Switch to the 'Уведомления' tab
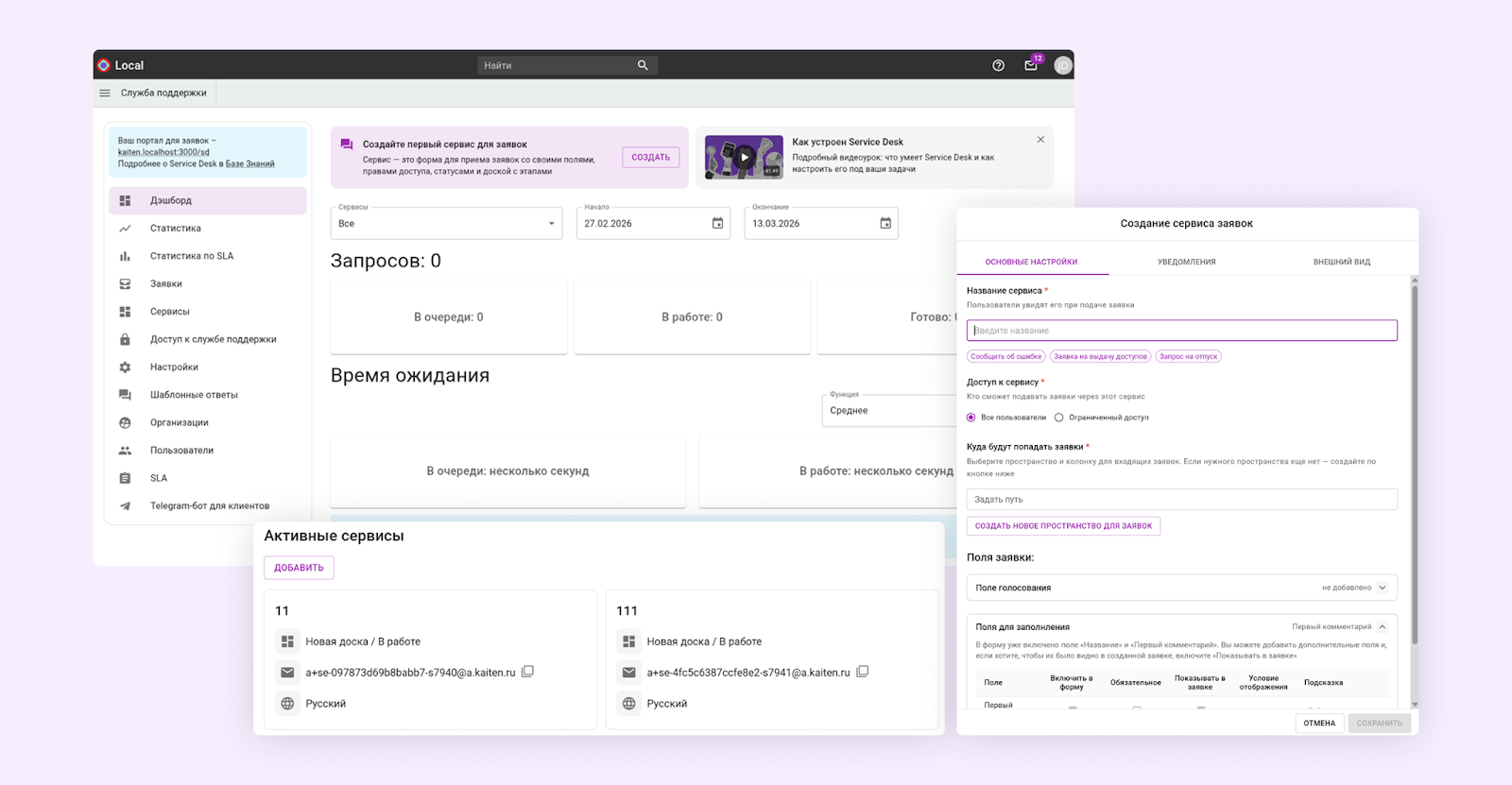 click(1186, 262)
